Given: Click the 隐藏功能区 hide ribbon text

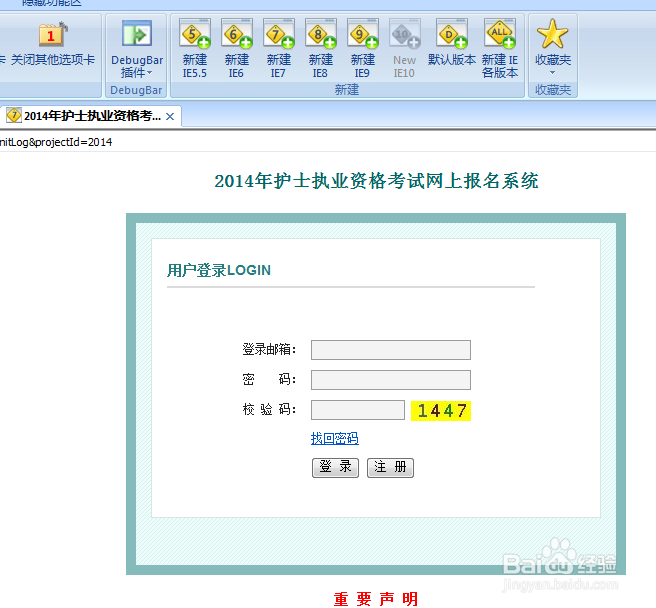Looking at the screenshot, I should (x=51, y=3).
